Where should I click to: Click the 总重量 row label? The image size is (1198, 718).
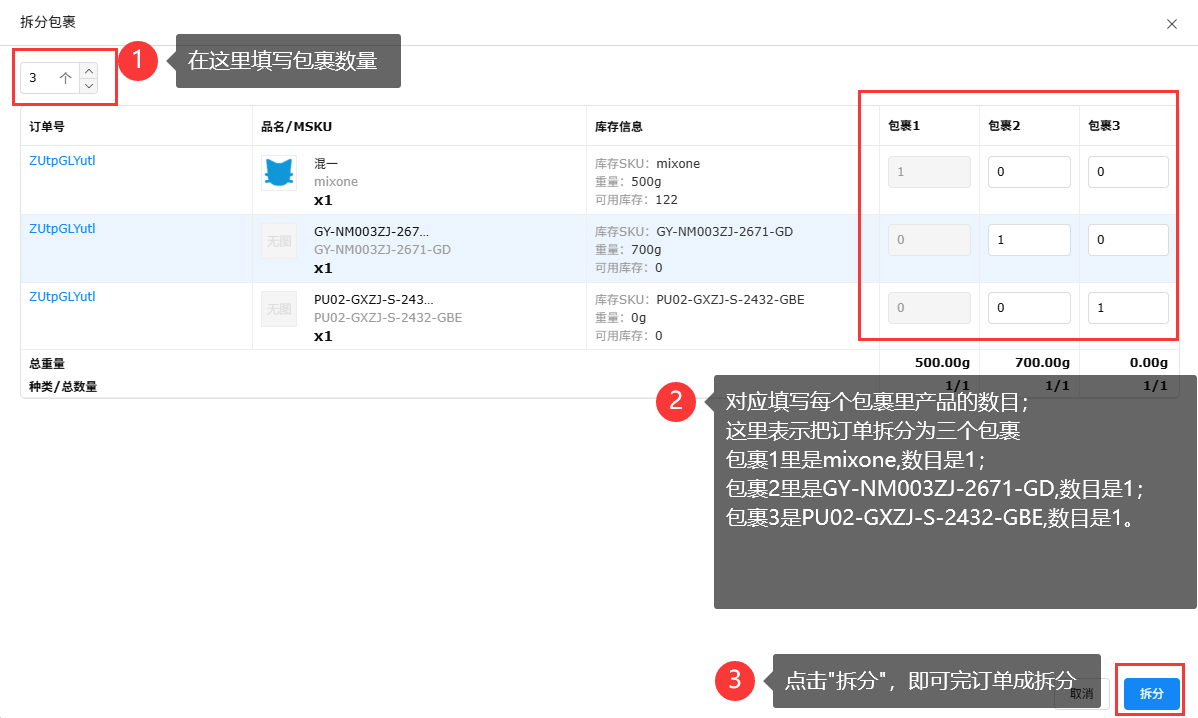tap(47, 364)
